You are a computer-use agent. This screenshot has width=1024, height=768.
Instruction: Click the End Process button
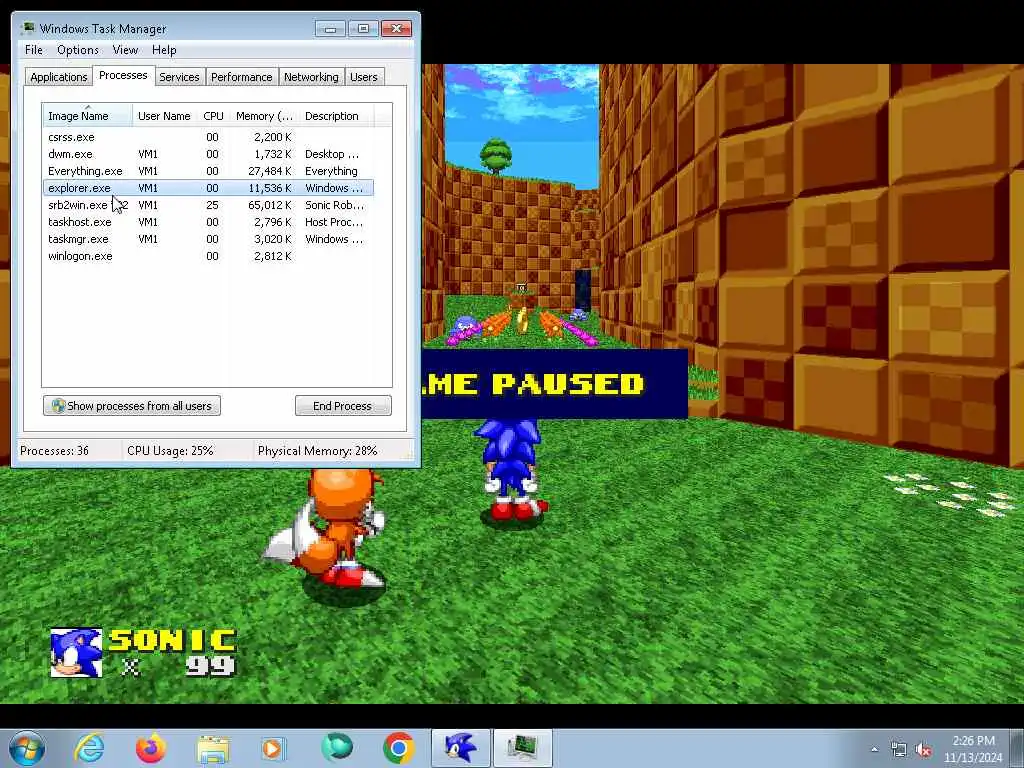(343, 406)
